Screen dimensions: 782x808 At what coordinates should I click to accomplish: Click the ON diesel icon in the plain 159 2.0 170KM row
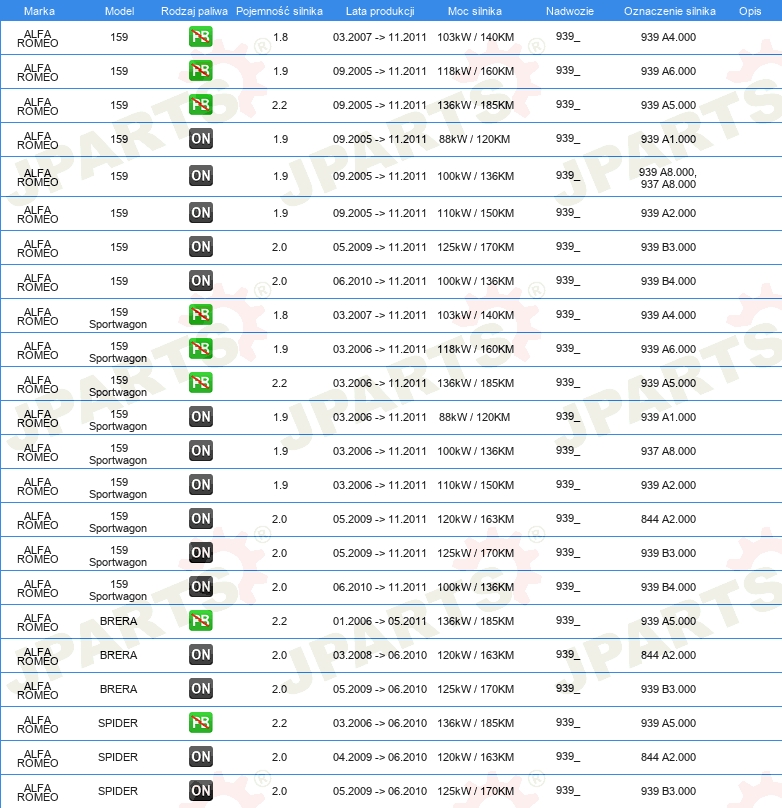click(201, 247)
